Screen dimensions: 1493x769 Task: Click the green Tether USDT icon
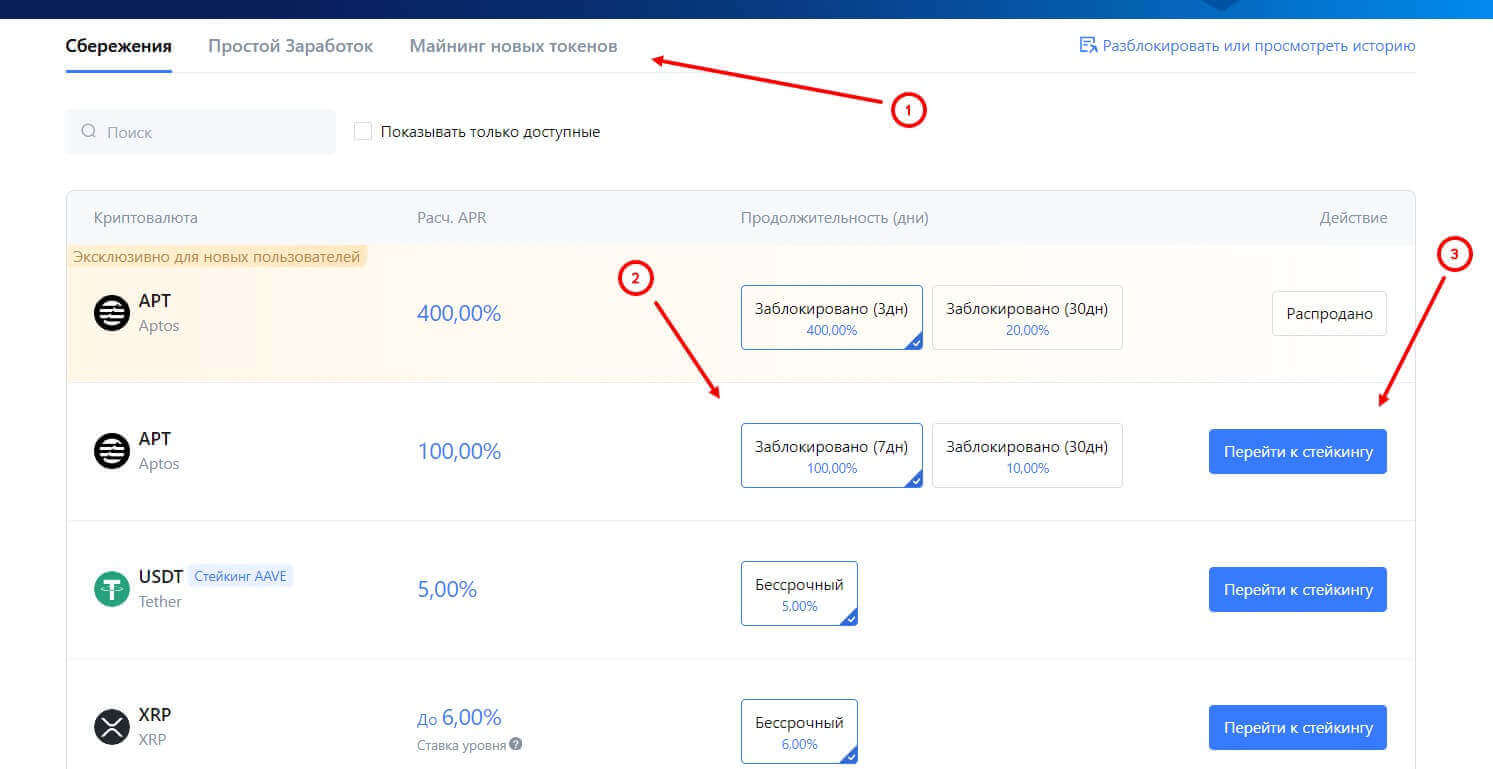[112, 589]
